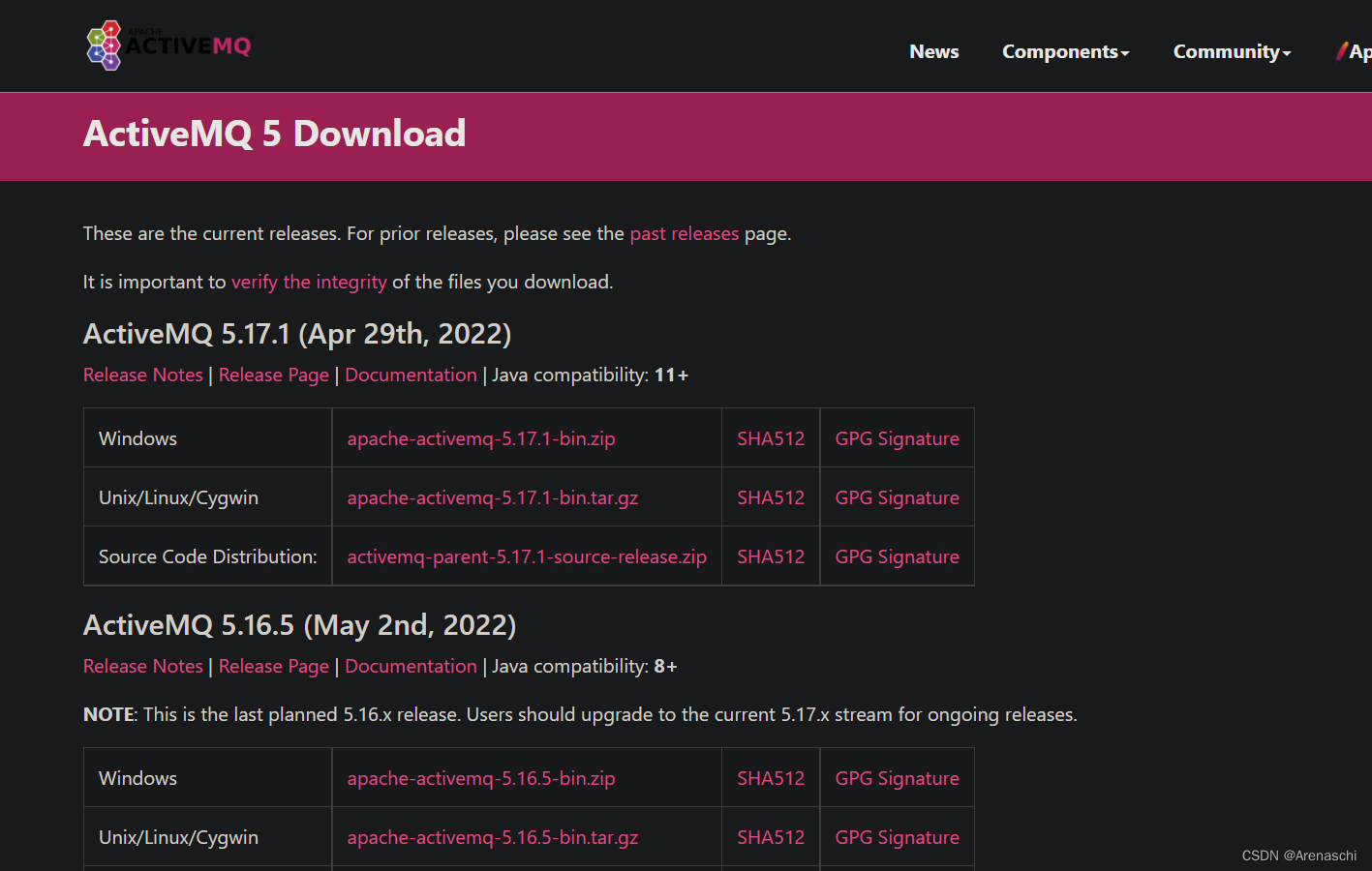
Task: Click the ActiveMQ 5.17.1 (Apr 29th, 2022) heading
Action: (297, 334)
